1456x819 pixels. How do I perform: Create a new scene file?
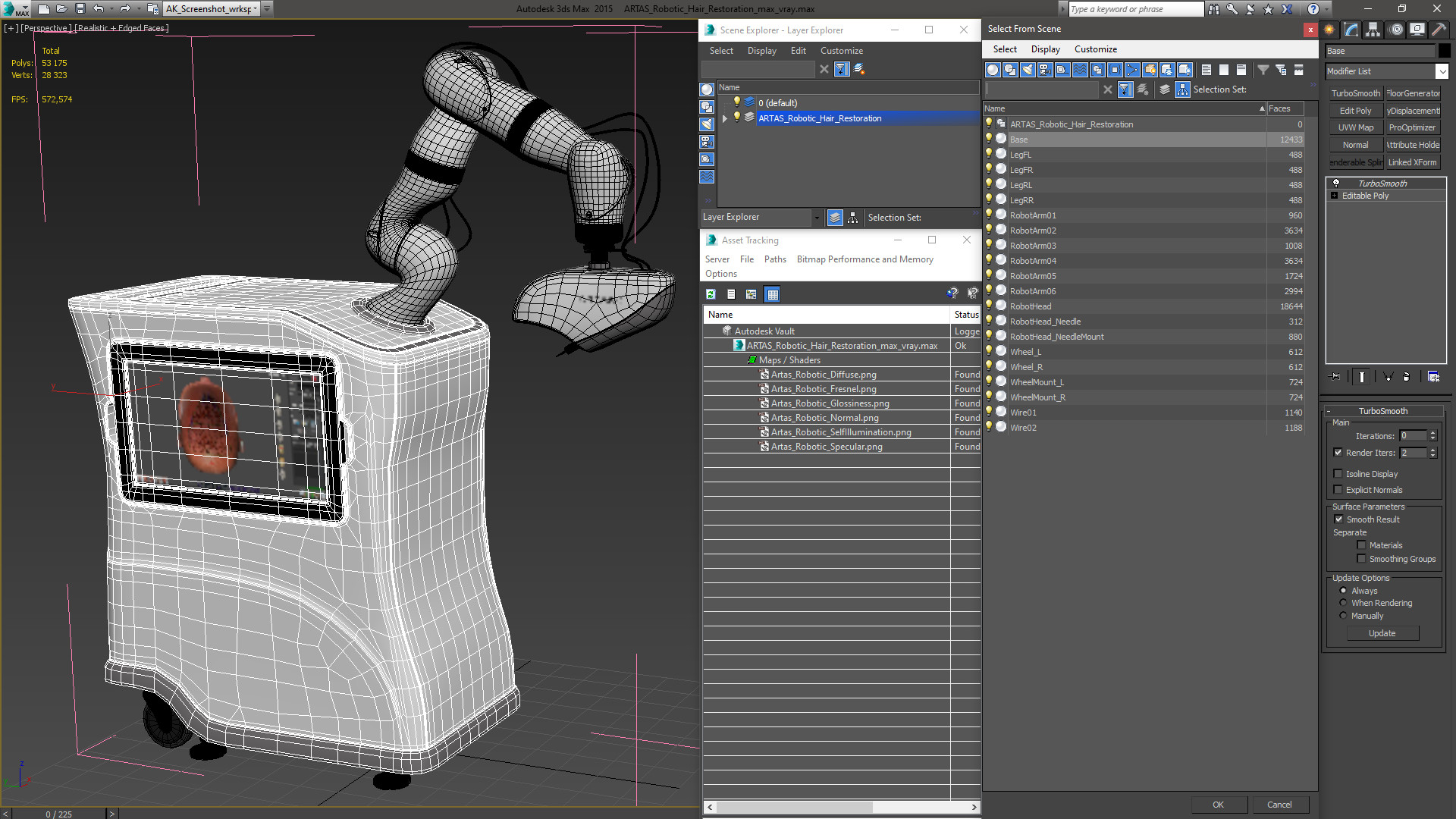pyautogui.click(x=44, y=9)
